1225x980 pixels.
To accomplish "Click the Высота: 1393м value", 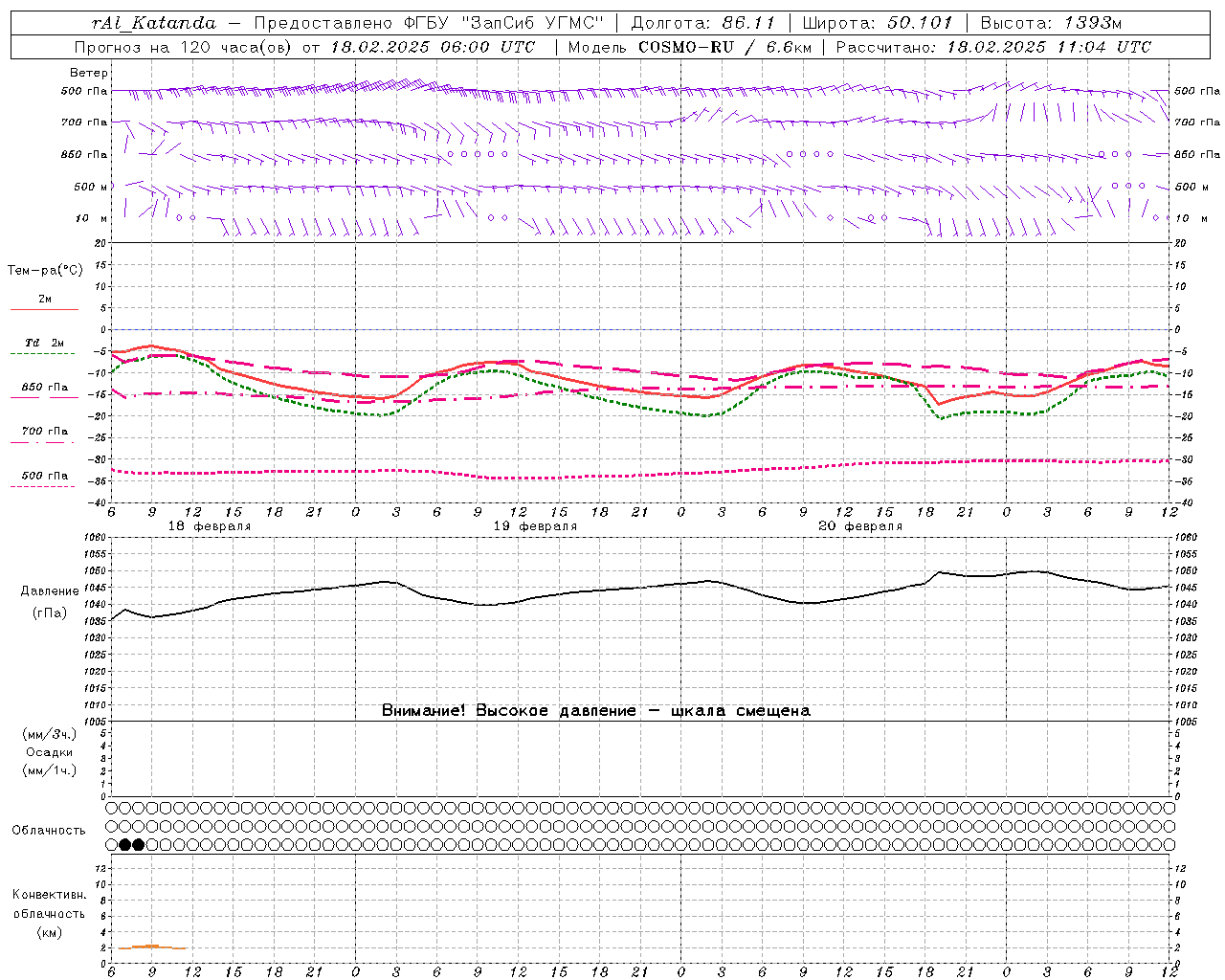I will 1051,23.
